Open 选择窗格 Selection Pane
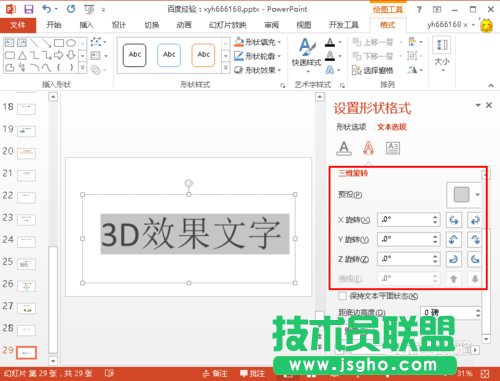The image size is (500, 381). pyautogui.click(x=373, y=70)
